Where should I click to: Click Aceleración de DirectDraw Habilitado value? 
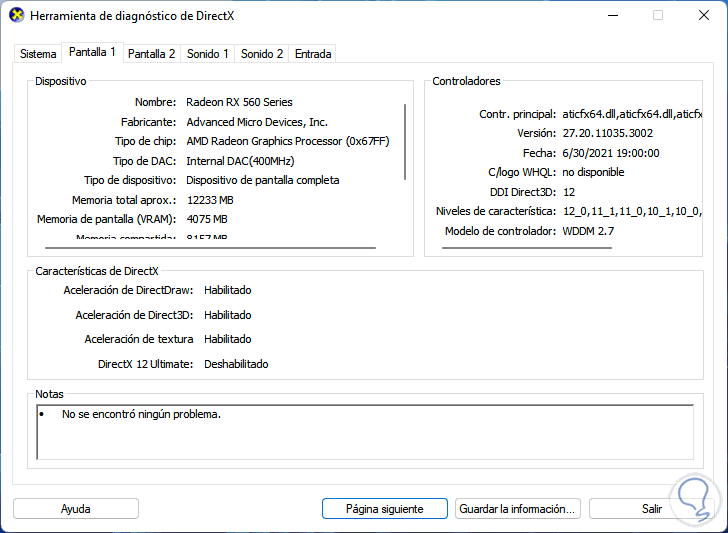point(228,290)
